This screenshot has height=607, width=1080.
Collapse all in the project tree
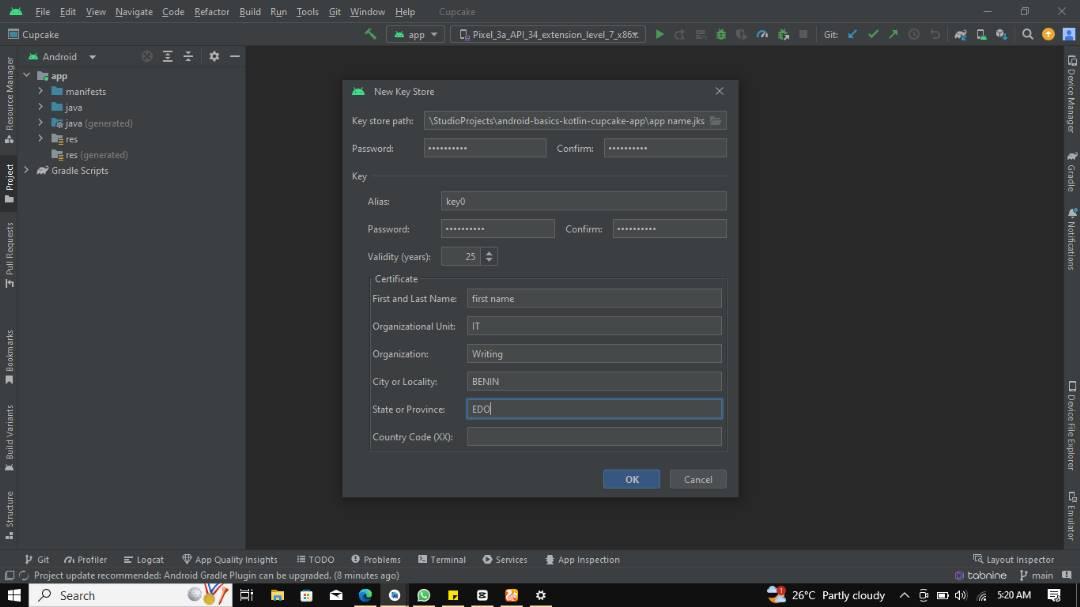click(188, 57)
